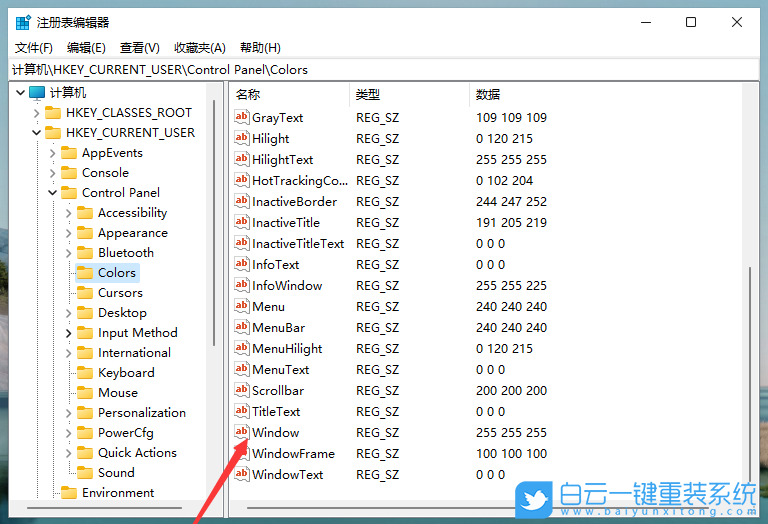Click the TitleText value ab icon
This screenshot has width=768, height=524.
[241, 411]
